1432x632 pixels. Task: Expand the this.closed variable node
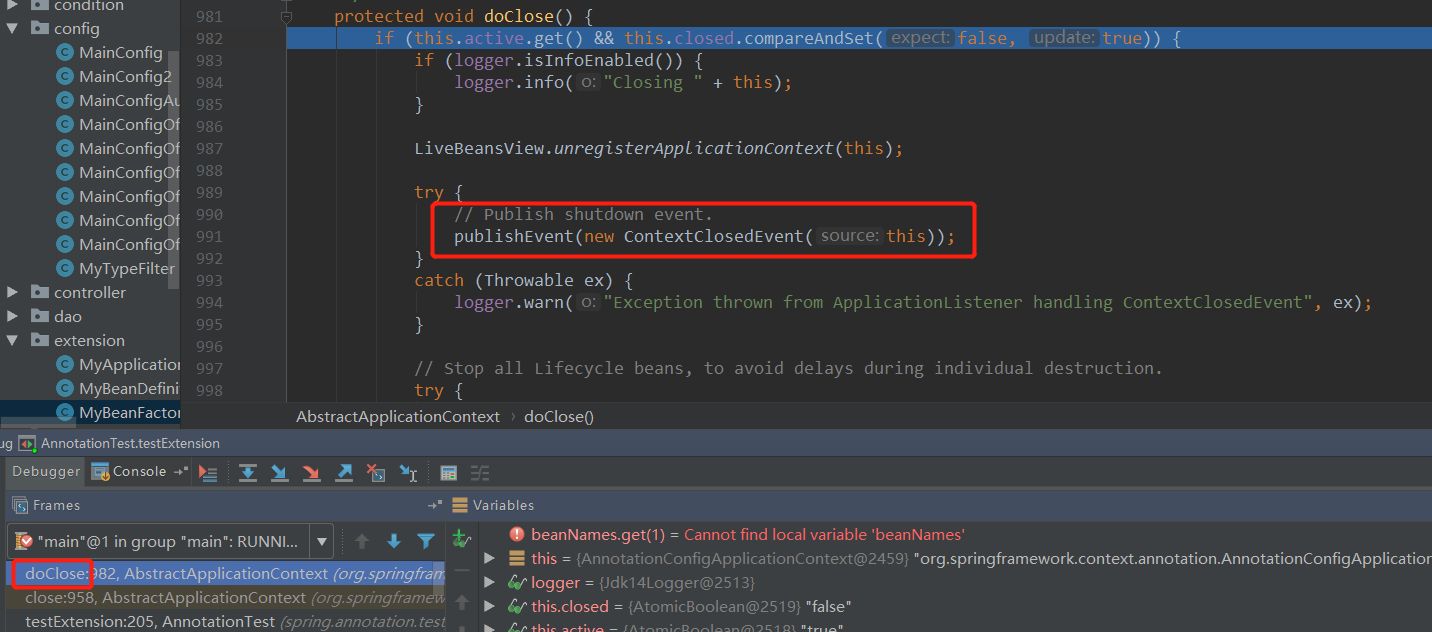click(x=489, y=606)
